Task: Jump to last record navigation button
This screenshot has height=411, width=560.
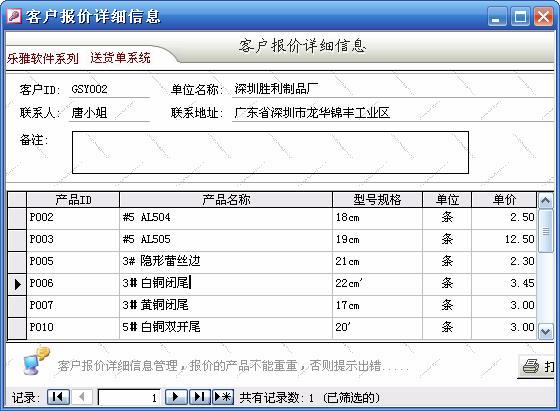Action: 200,397
